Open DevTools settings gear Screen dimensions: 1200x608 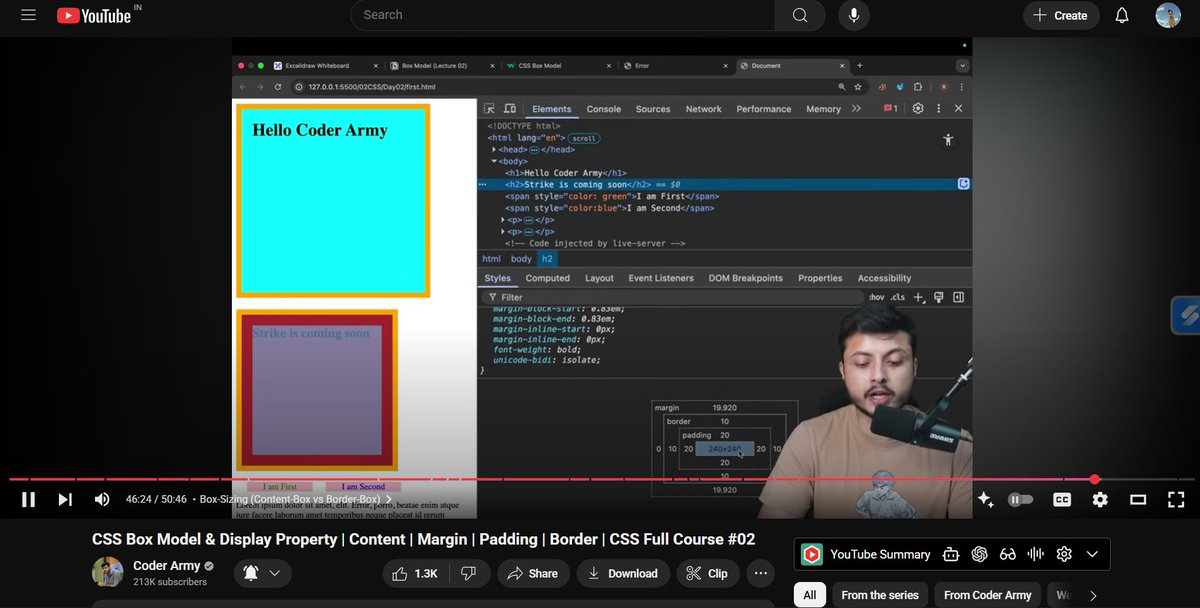[x=918, y=108]
